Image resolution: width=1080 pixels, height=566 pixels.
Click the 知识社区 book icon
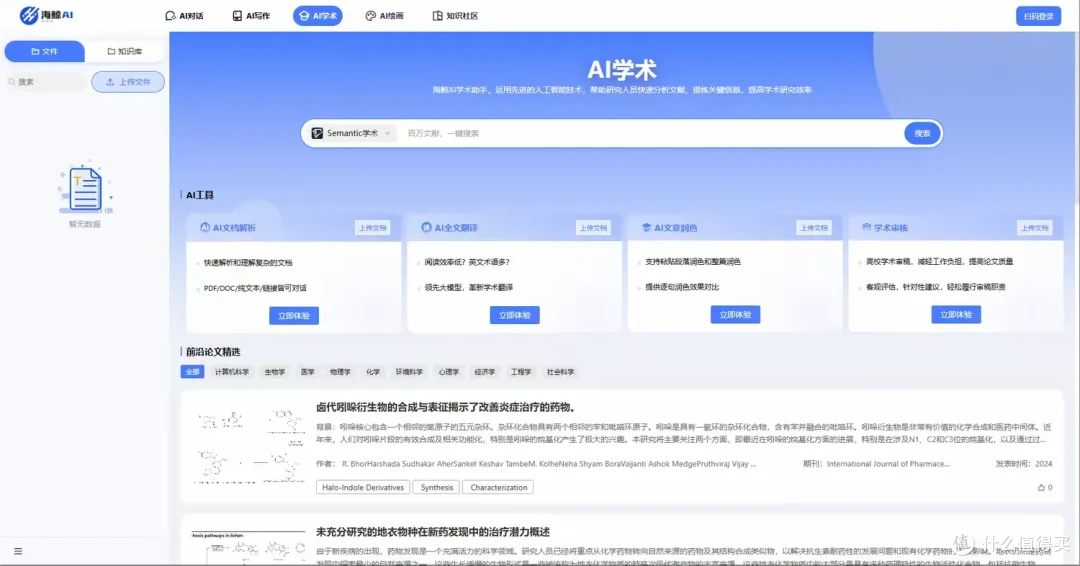(437, 16)
